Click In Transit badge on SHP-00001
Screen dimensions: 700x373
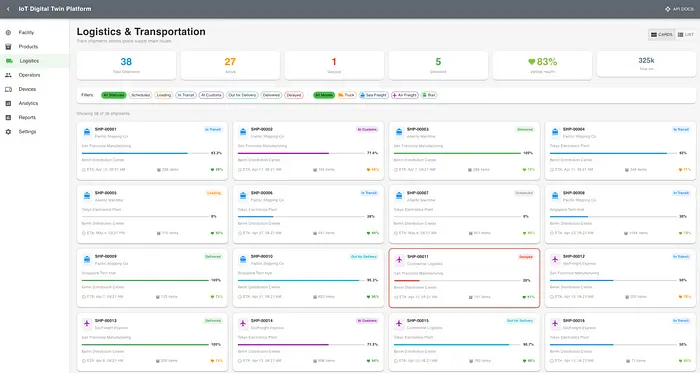point(213,129)
